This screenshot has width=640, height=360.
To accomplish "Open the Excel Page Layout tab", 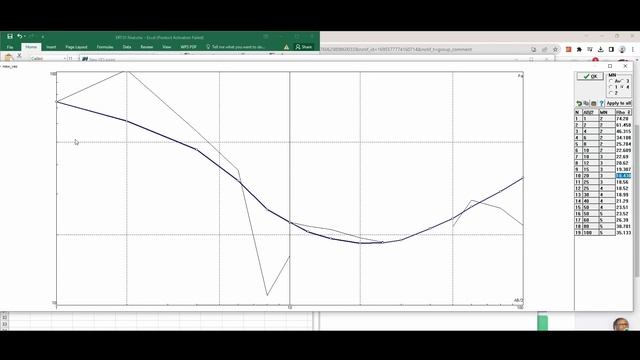I will [76, 47].
